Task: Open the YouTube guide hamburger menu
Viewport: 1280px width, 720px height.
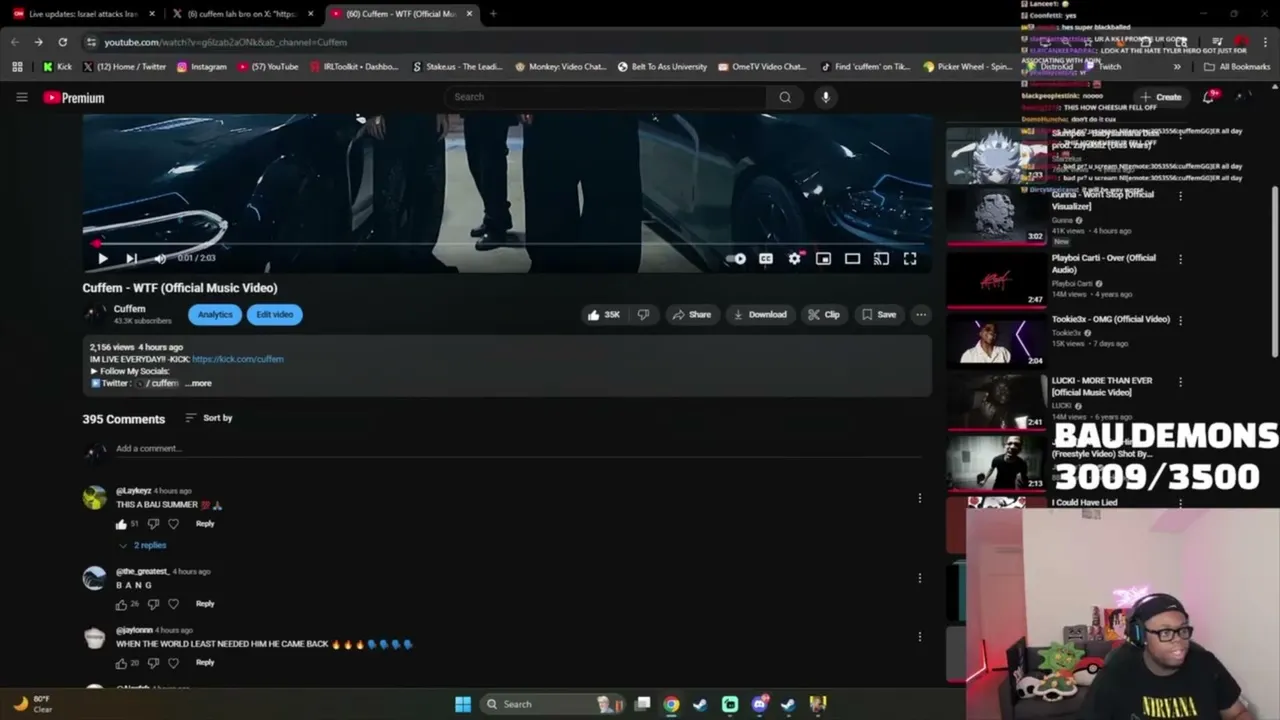Action: (22, 97)
